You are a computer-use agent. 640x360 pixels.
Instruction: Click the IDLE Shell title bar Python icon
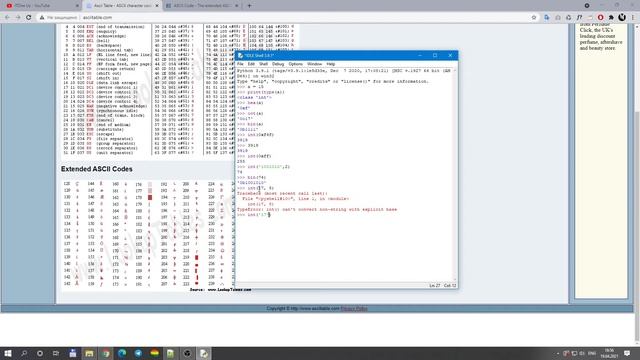pos(240,56)
